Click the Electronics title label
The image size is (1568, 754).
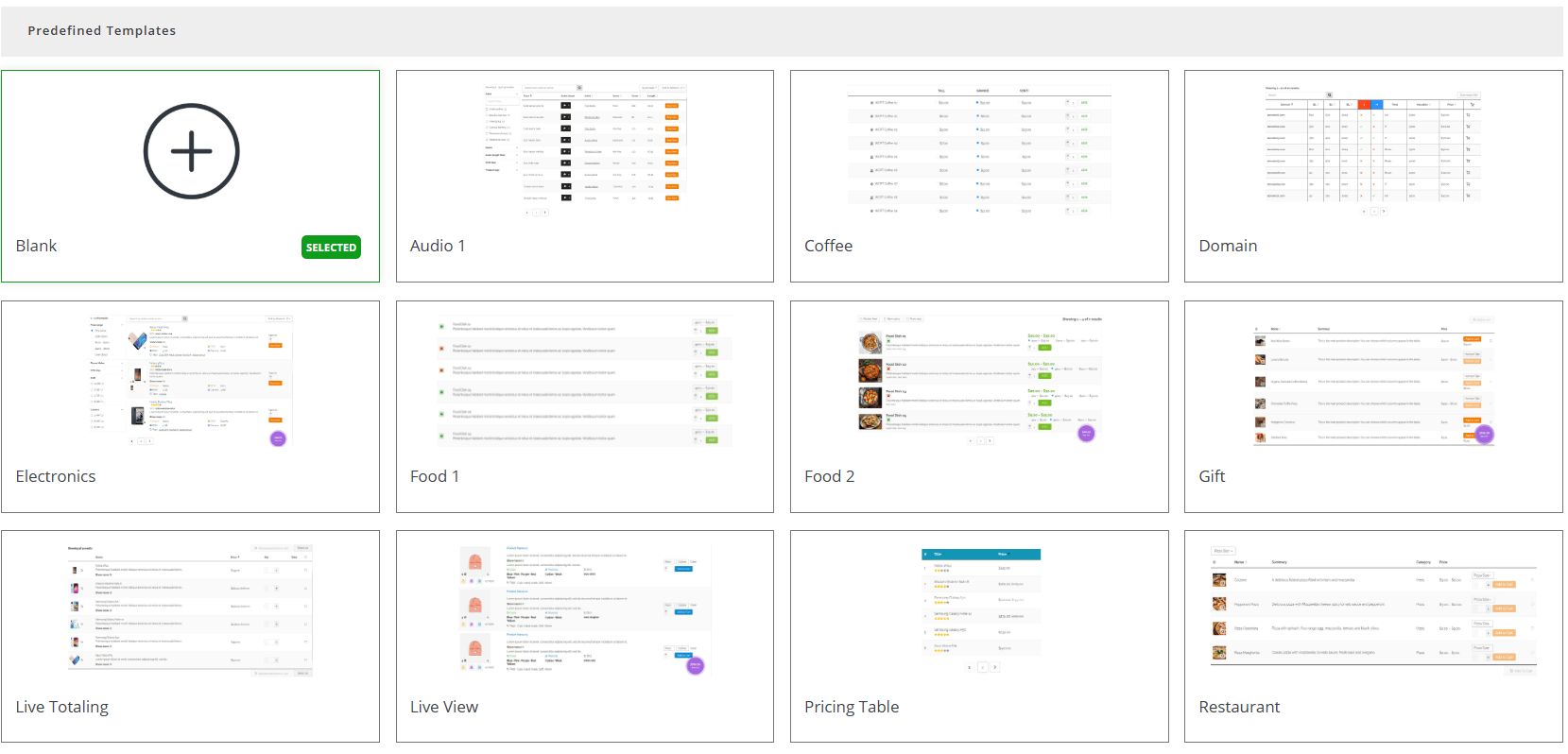click(x=56, y=476)
